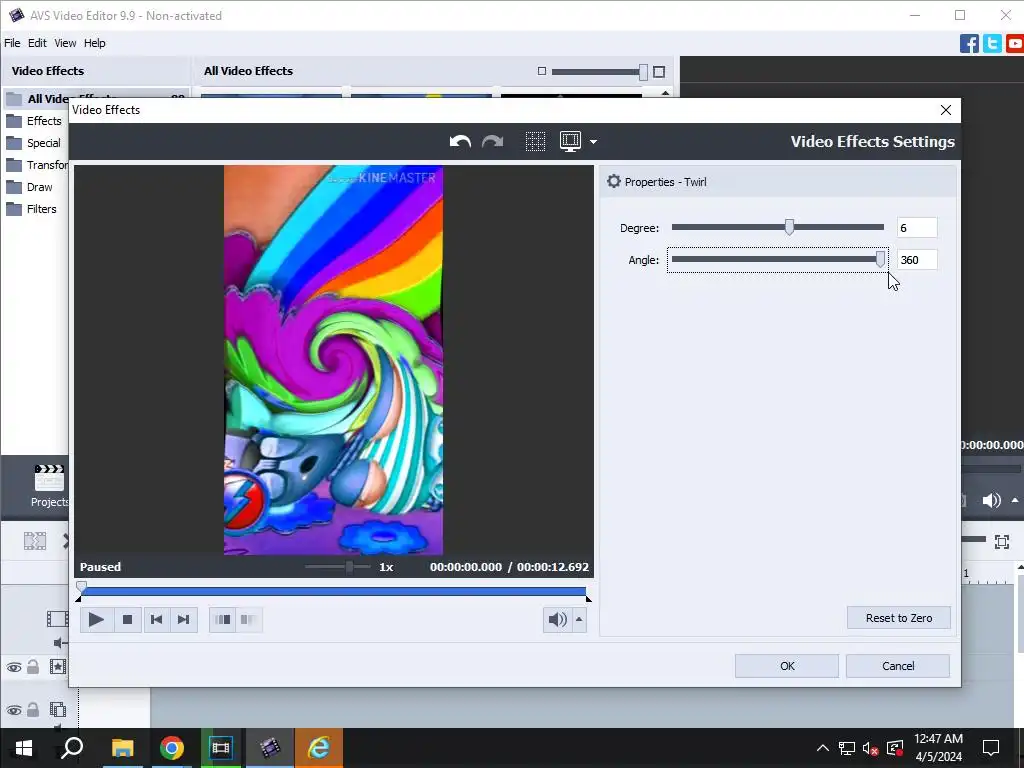Toggle main window speaker volume icon

(991, 500)
